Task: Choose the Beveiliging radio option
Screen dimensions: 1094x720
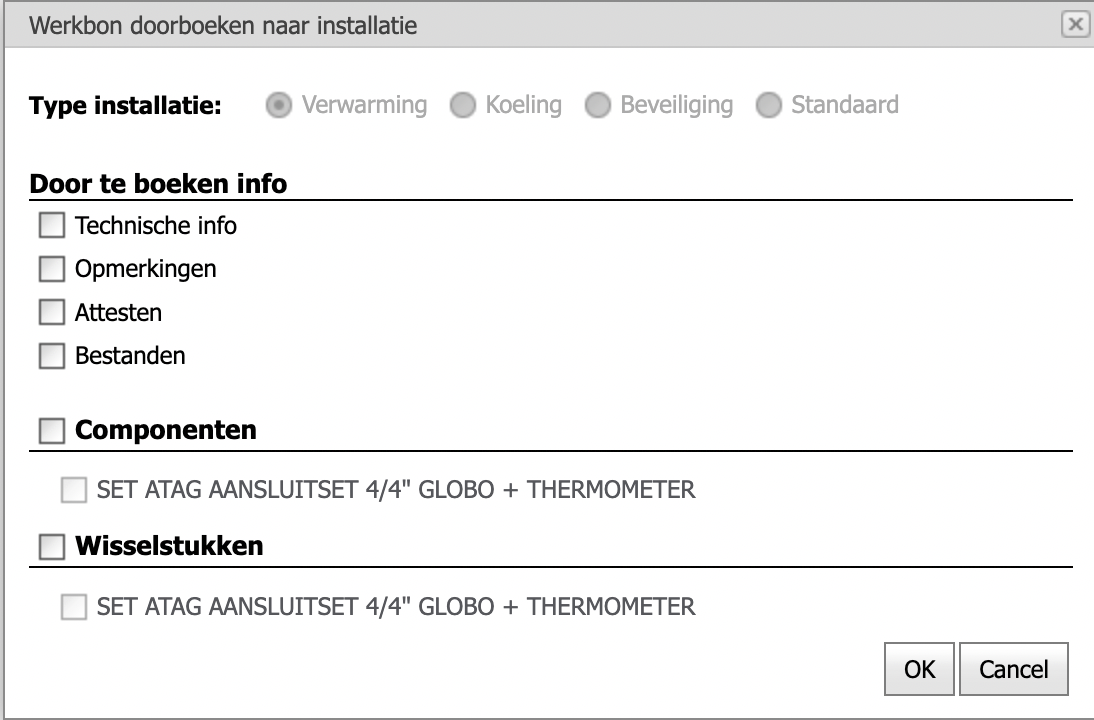Action: coord(598,105)
